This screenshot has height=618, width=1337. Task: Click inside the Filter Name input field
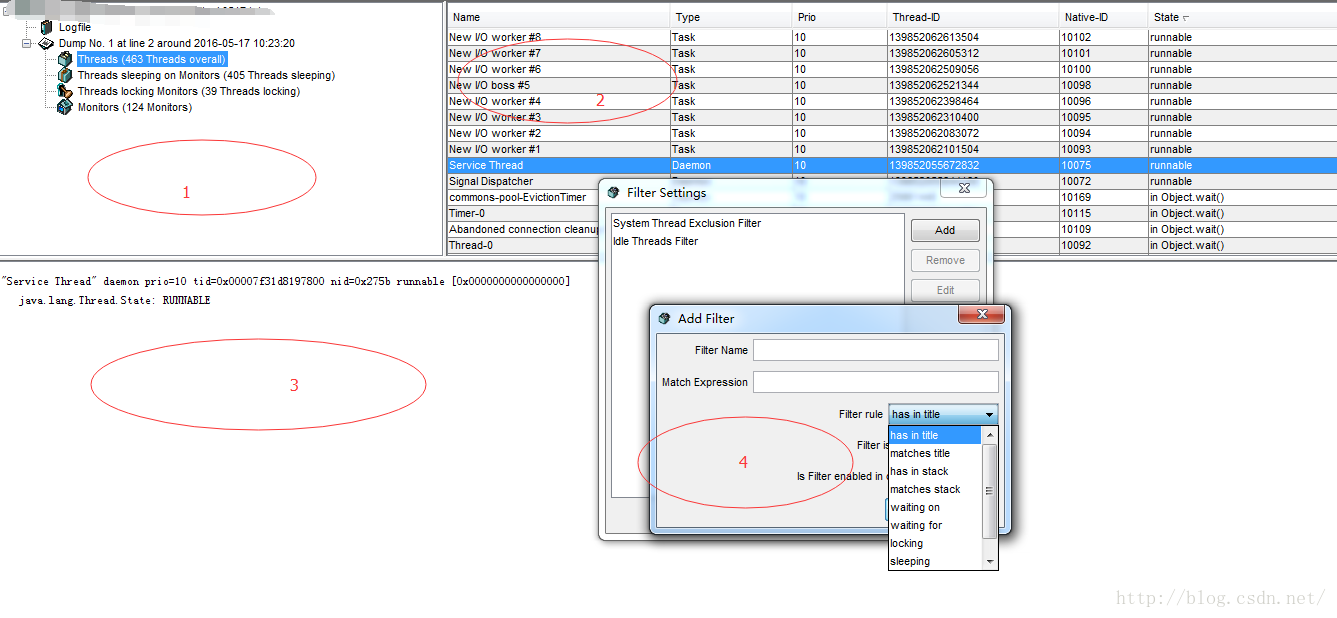click(875, 349)
